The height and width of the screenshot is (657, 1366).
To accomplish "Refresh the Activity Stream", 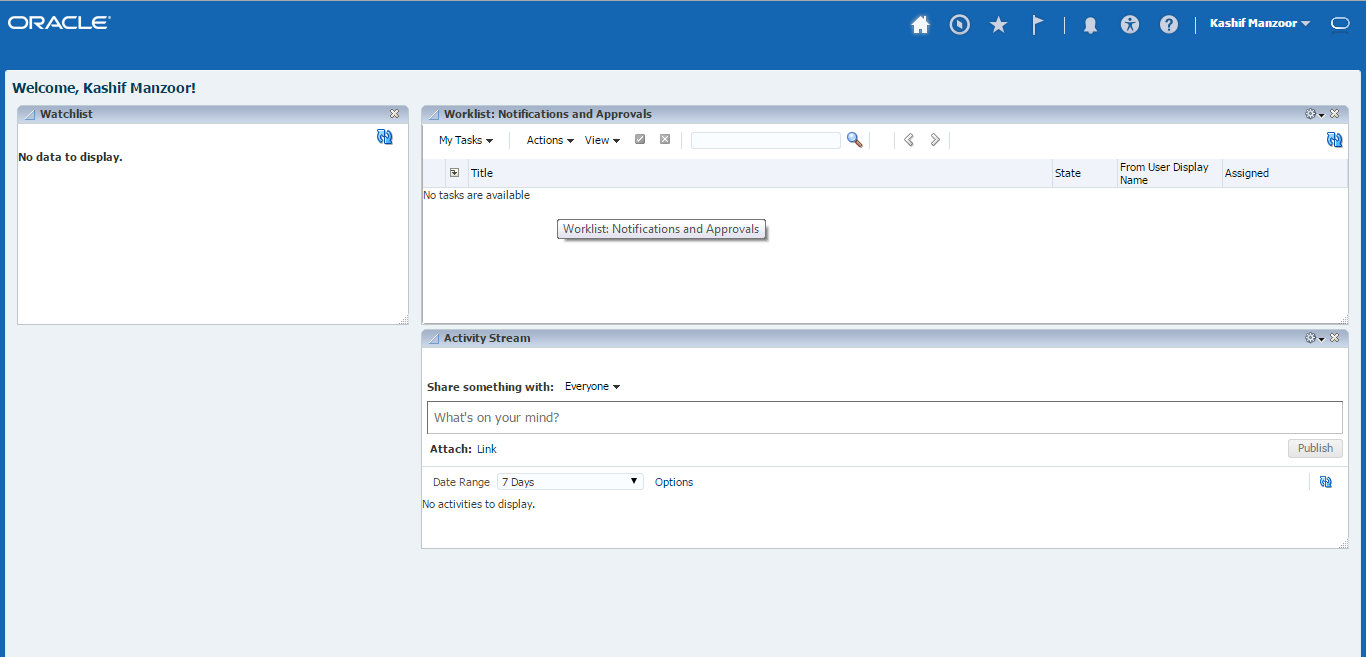I will coord(1326,482).
